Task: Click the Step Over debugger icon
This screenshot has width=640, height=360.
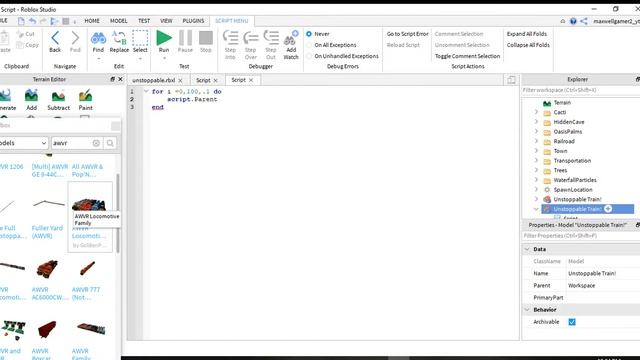Action: [x=251, y=38]
